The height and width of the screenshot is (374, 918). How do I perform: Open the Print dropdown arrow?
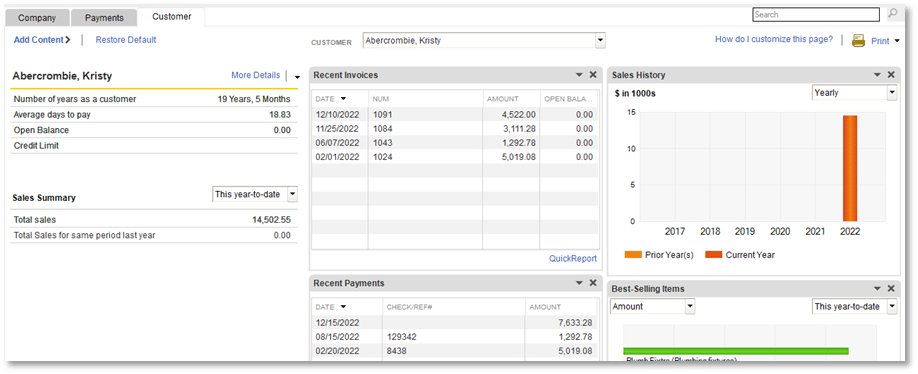(x=898, y=42)
